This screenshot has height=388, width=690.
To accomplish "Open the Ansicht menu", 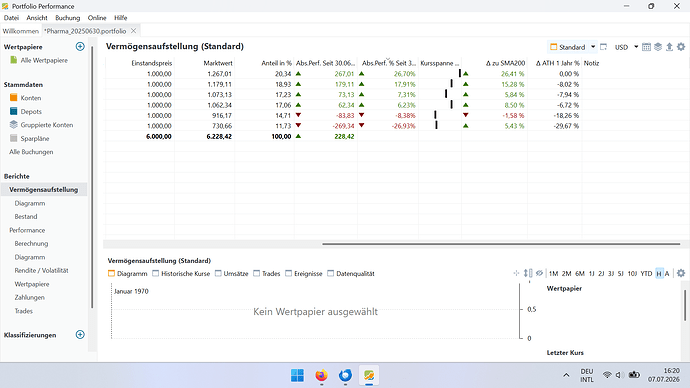I will point(37,18).
